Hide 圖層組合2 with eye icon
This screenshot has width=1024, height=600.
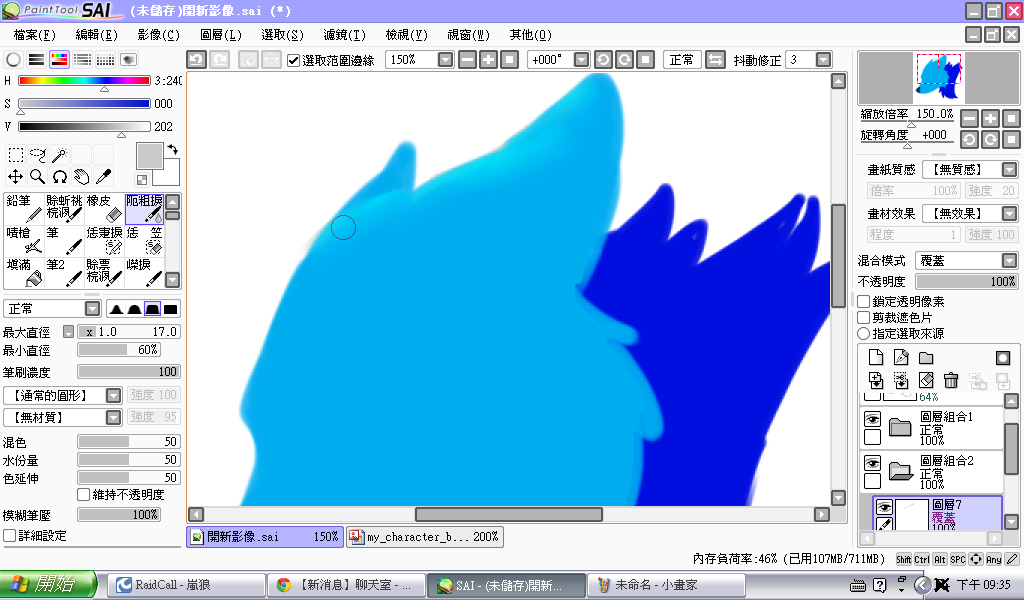tap(872, 462)
